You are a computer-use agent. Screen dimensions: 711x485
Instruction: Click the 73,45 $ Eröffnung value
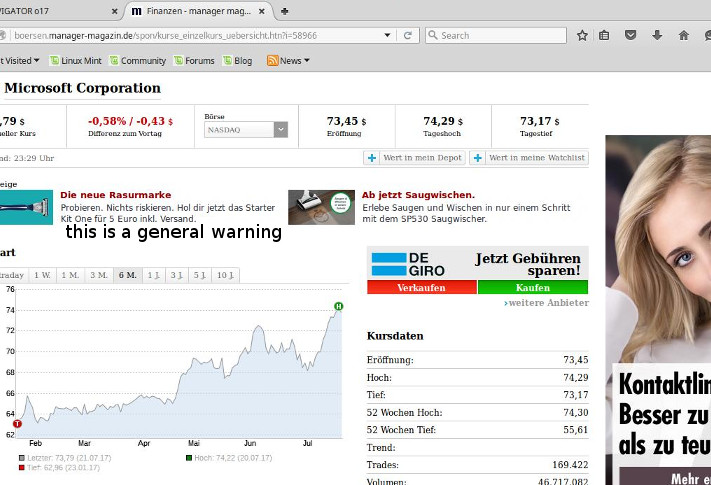click(346, 121)
